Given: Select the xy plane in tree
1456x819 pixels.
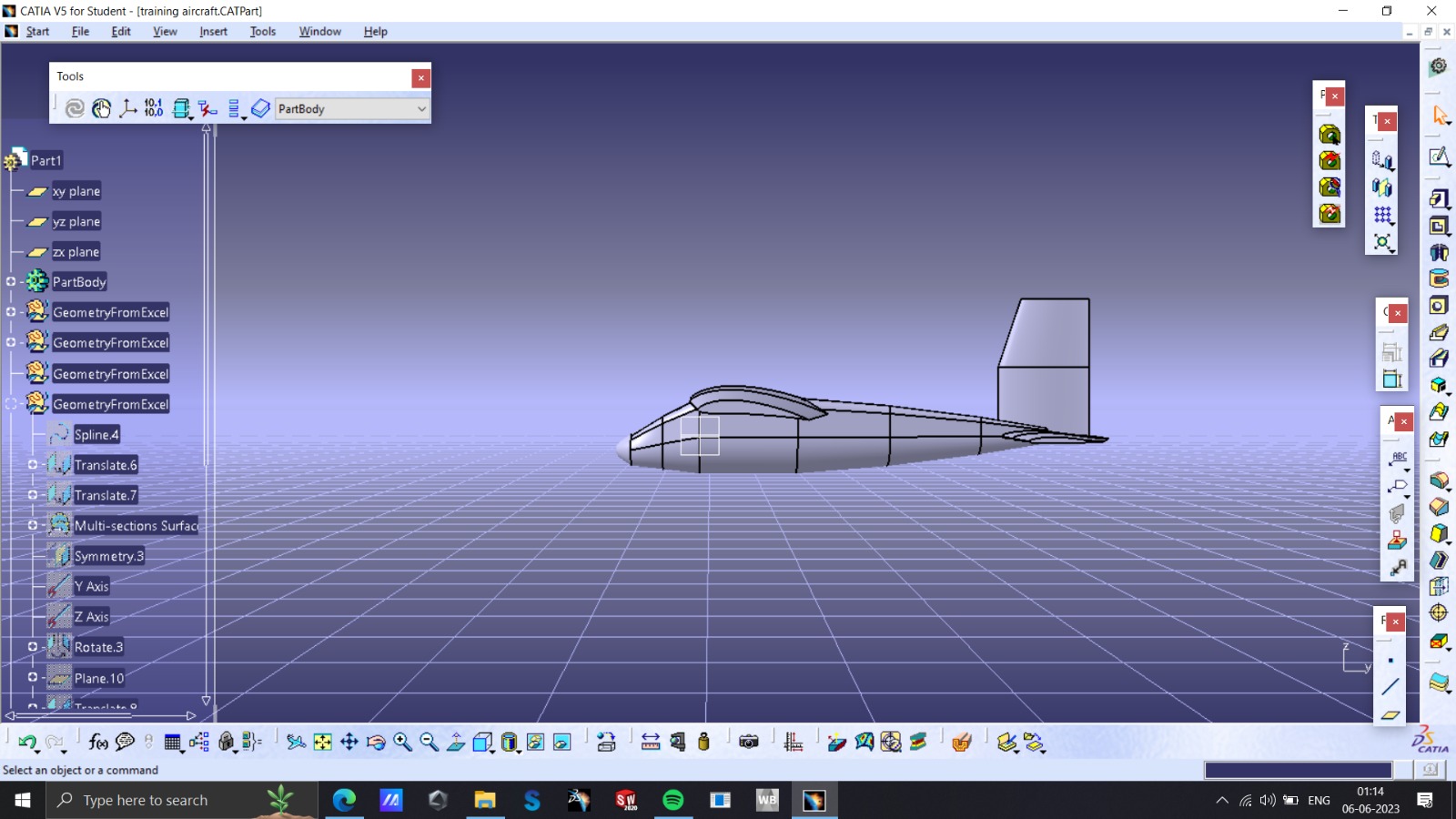Looking at the screenshot, I should [76, 191].
